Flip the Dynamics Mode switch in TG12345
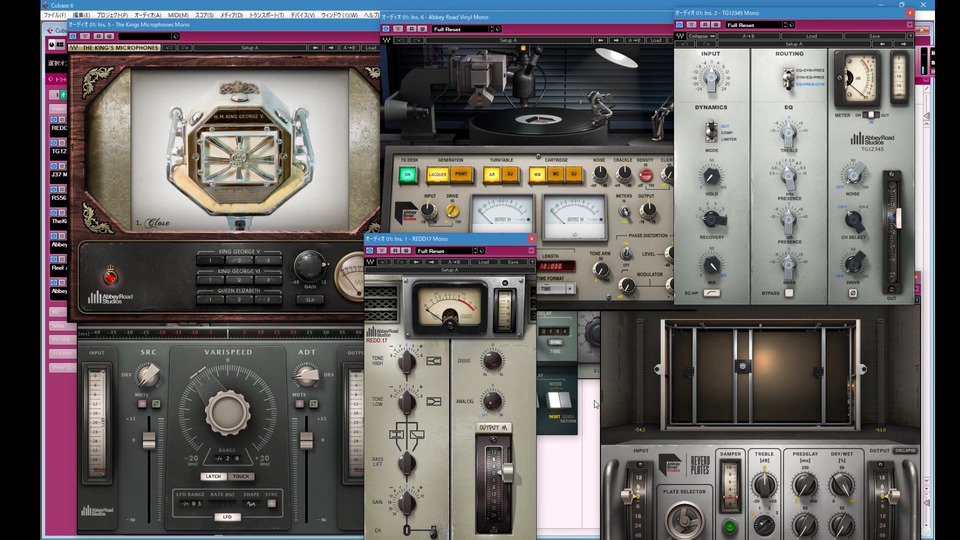Image resolution: width=960 pixels, height=540 pixels. click(711, 131)
